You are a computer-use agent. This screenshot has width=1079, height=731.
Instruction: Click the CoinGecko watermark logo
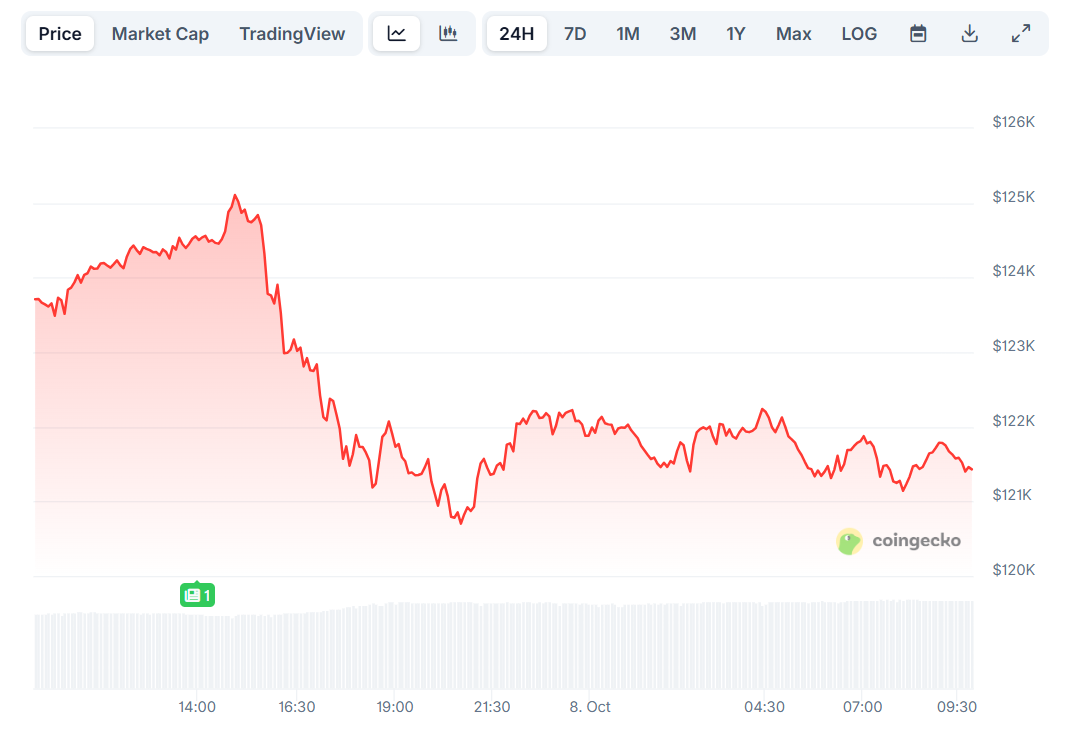coord(849,541)
